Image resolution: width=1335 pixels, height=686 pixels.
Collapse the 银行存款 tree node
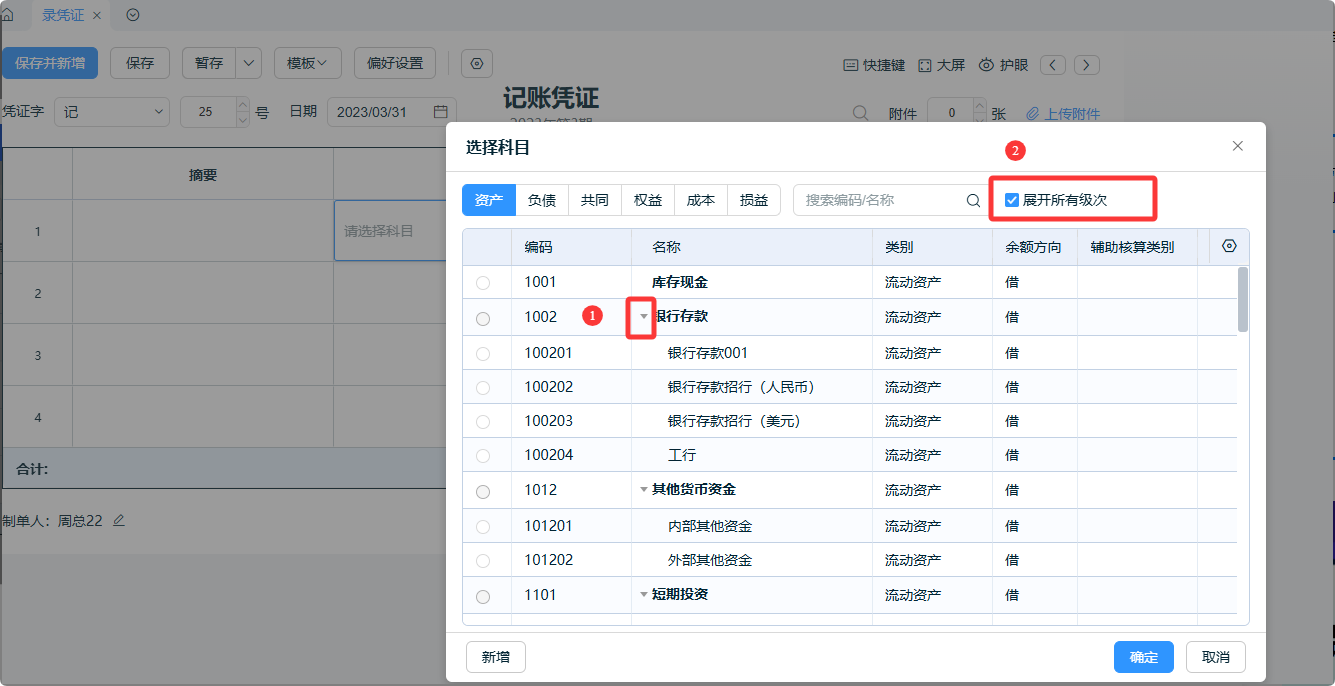click(644, 316)
